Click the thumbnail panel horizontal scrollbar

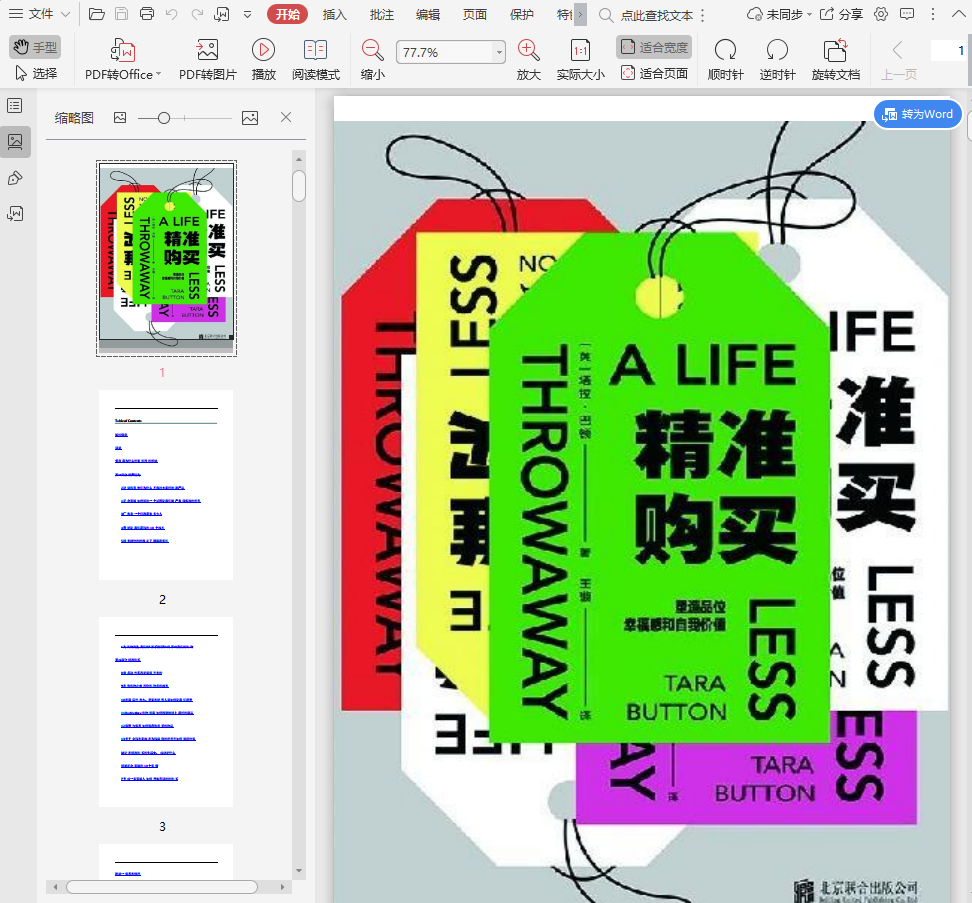(162, 887)
